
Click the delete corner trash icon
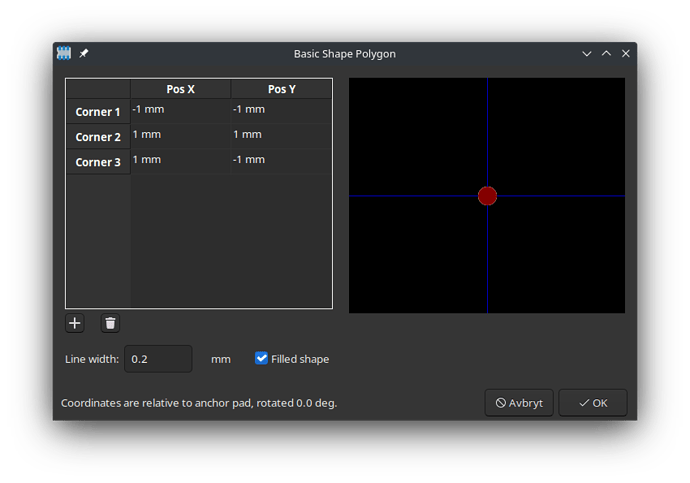coord(110,323)
